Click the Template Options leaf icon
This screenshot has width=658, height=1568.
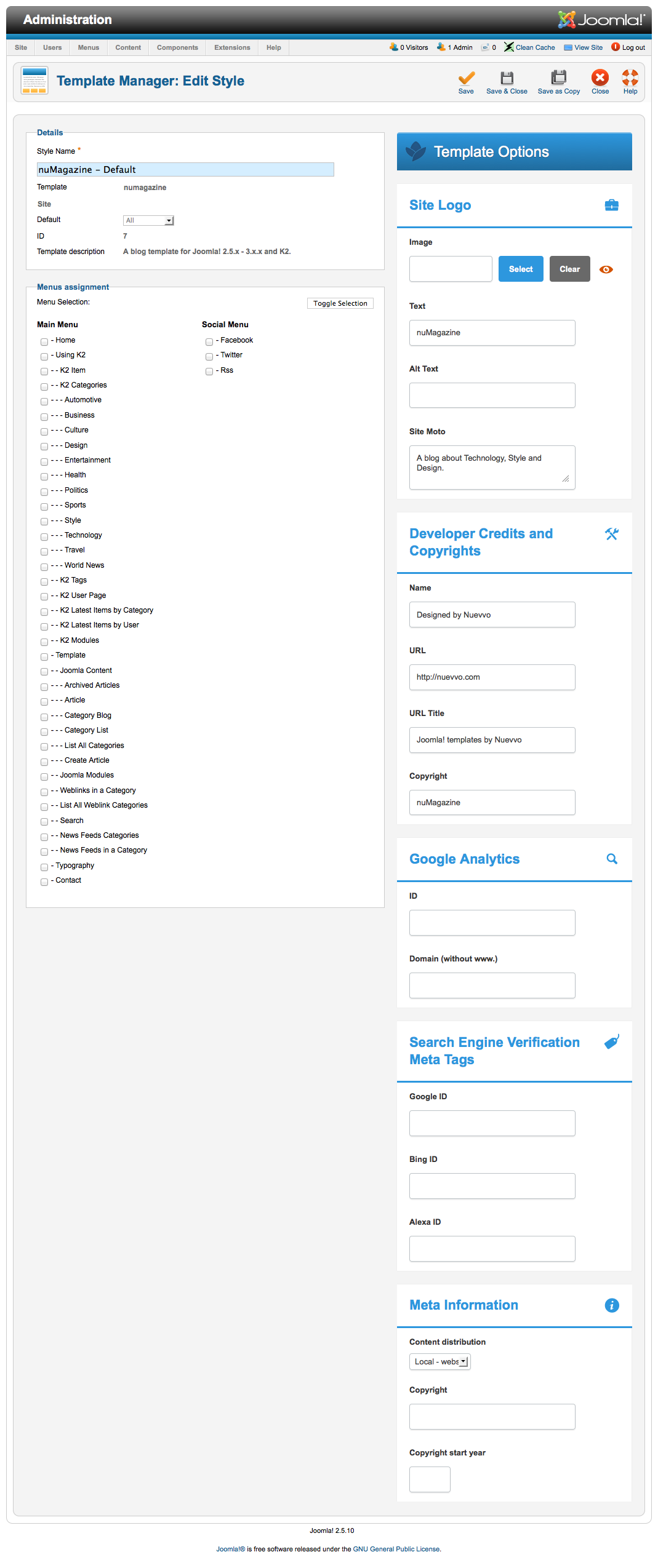416,151
